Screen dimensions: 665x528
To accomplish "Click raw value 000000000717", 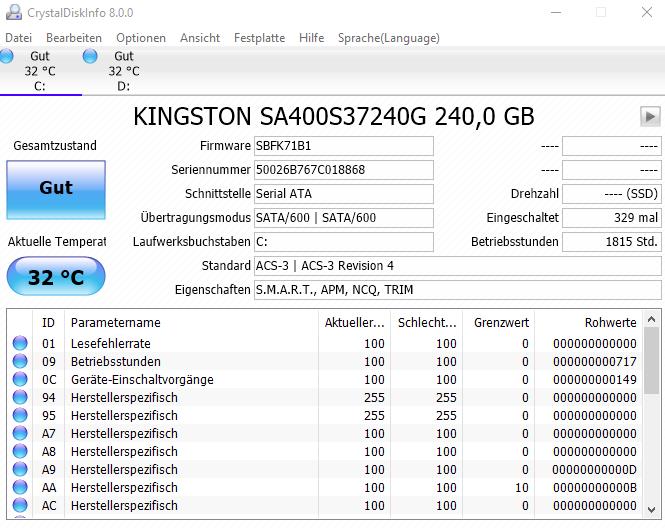I will coord(594,361).
